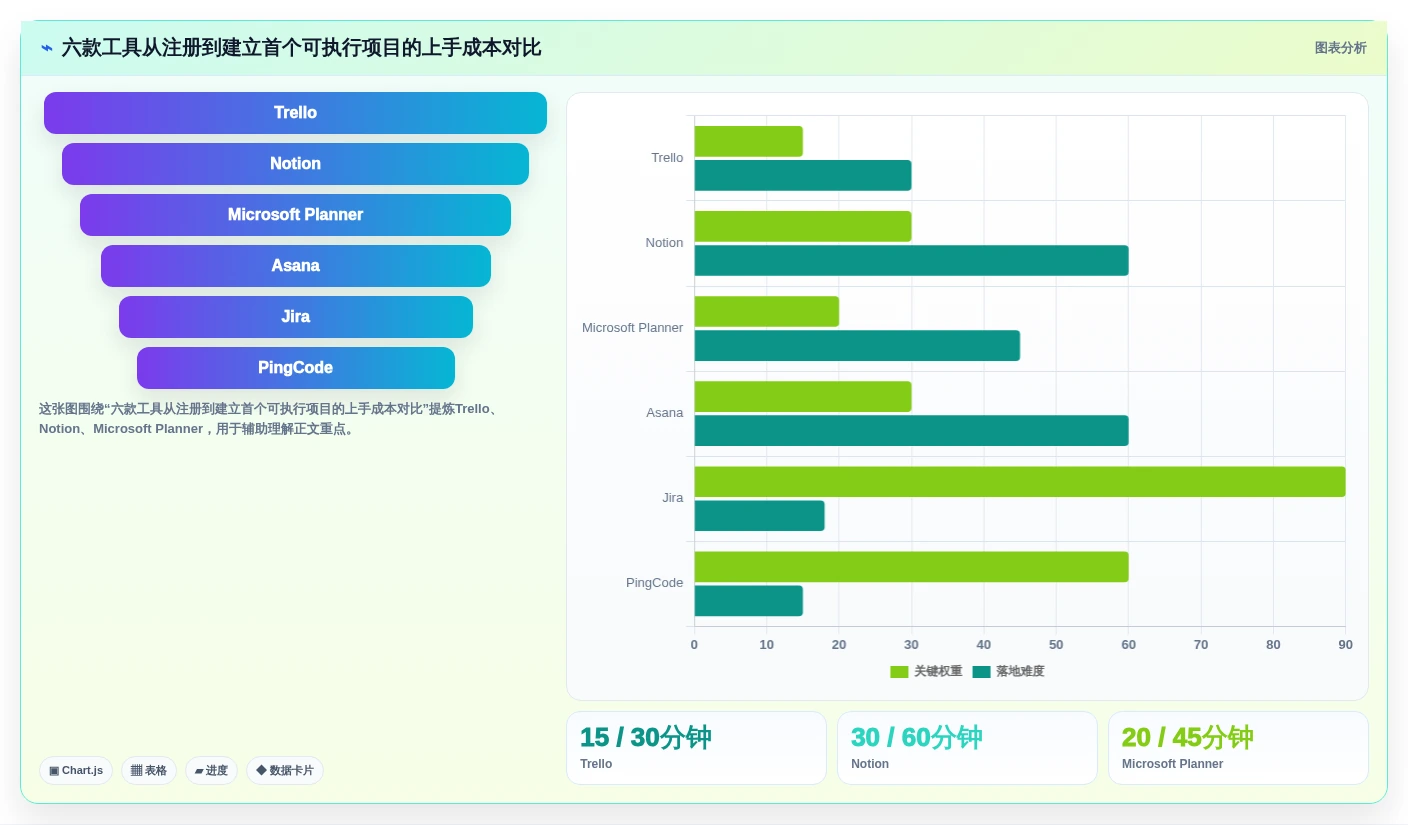Click Notion's teal chart bar
Screen dimensions: 1408x825
(x=911, y=260)
